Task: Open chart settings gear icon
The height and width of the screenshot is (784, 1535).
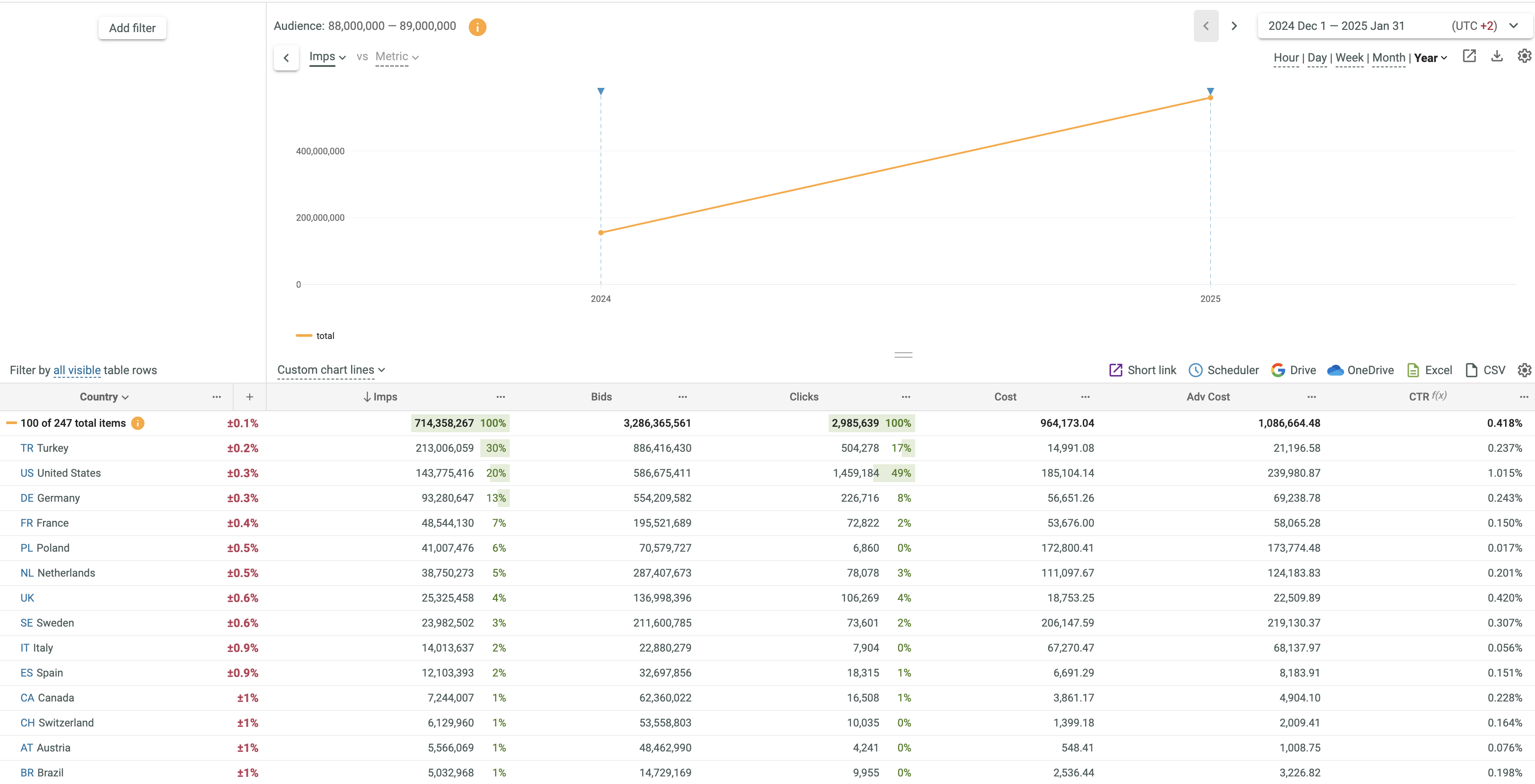Action: (x=1524, y=56)
